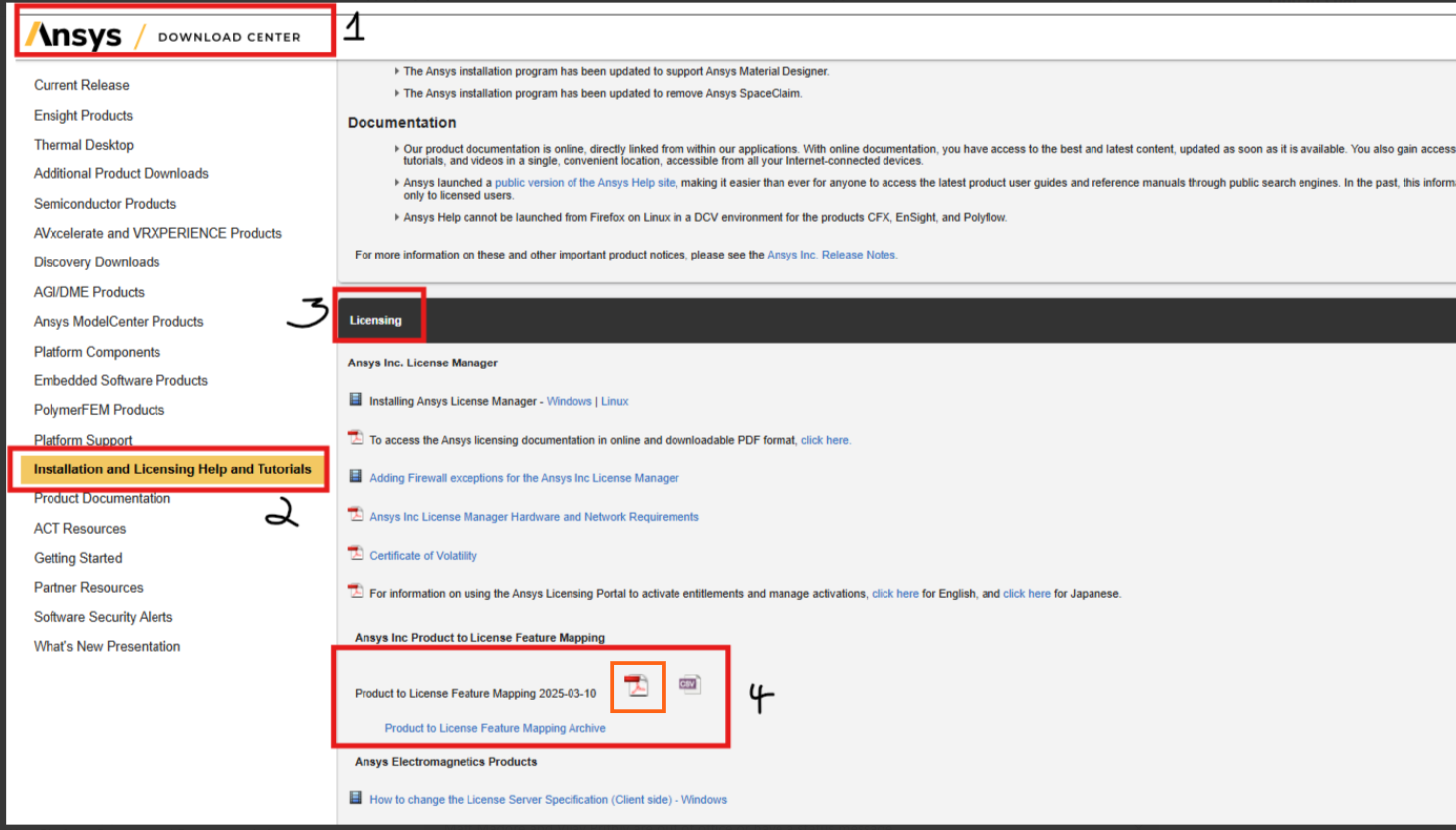The image size is (1456, 830).
Task: Click the PDF icon beside Hardware and Network Requirements
Action: point(355,515)
